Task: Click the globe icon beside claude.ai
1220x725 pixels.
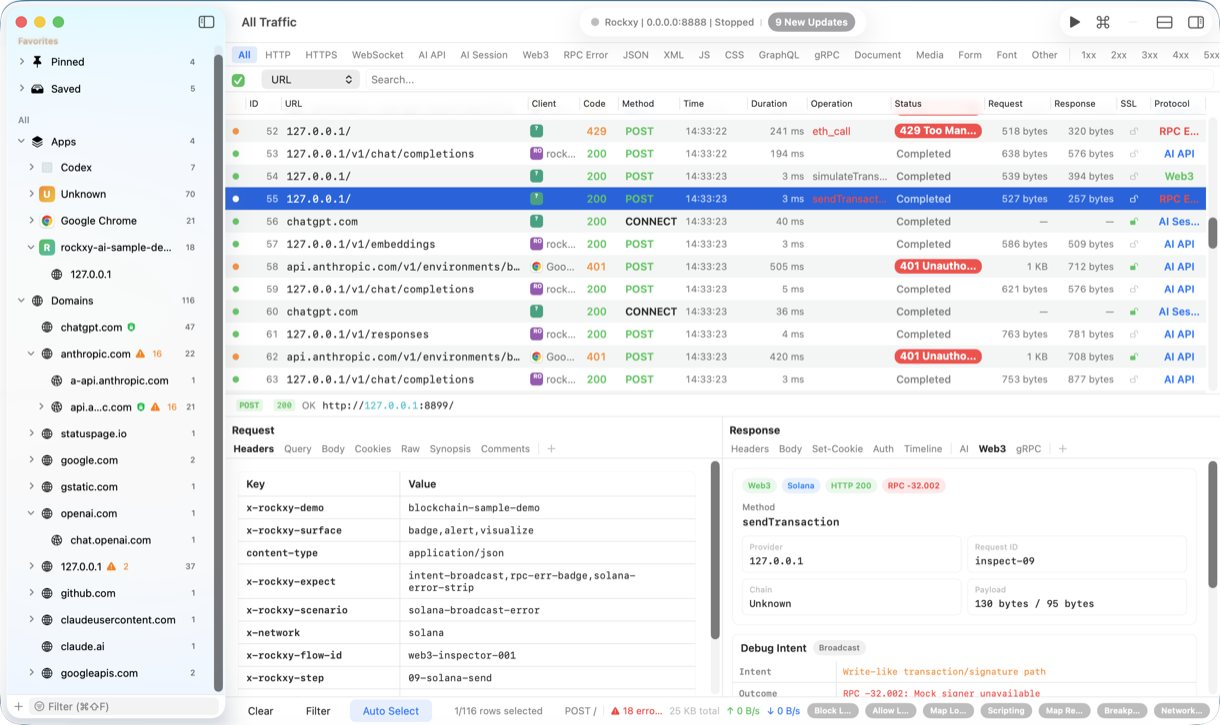Action: [x=47, y=646]
